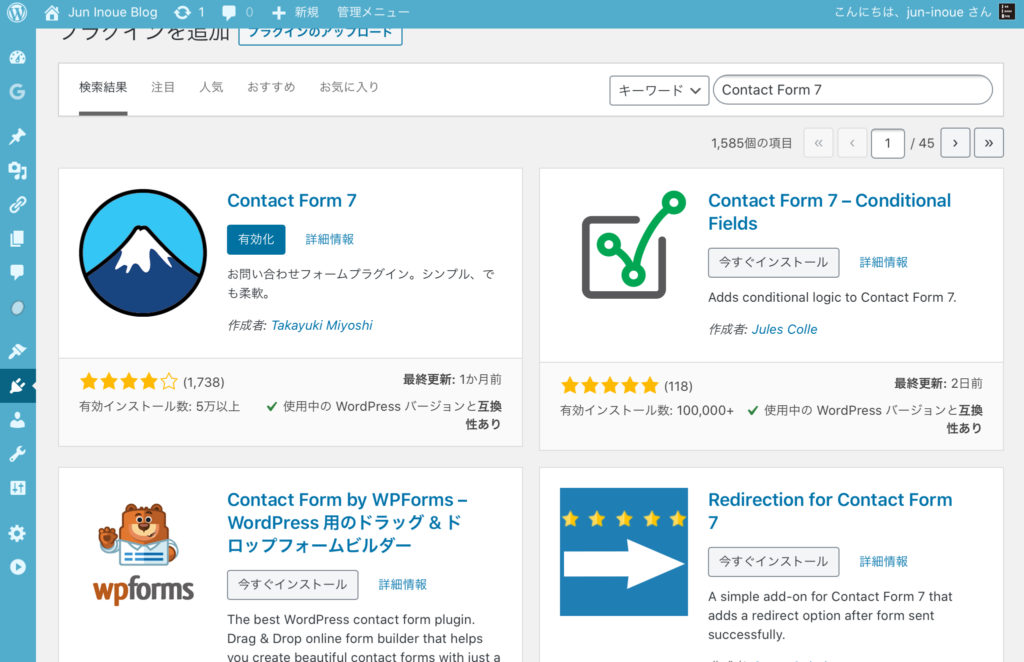Image resolution: width=1024 pixels, height=662 pixels.
Task: Open the キーワード search type dropdown
Action: (659, 90)
